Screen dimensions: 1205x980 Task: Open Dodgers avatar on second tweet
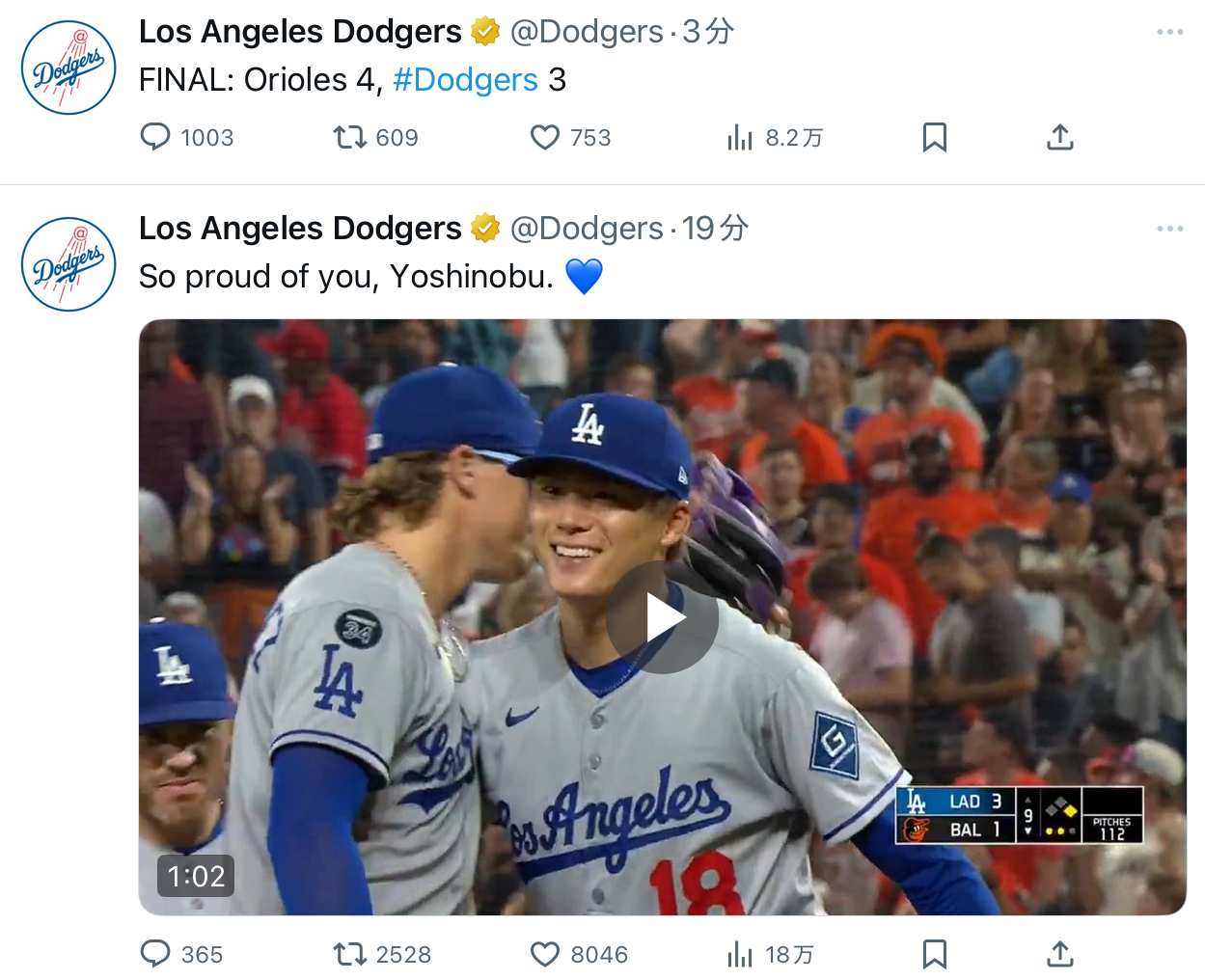(x=68, y=264)
